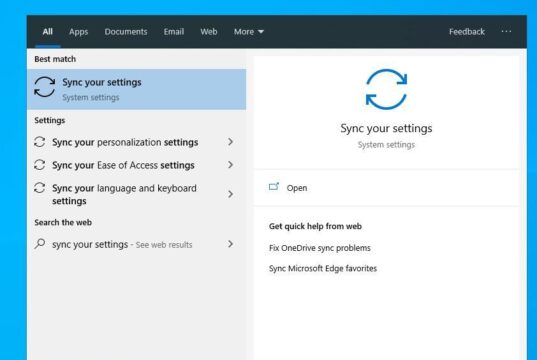Switch to the Documents tab
Viewport: 537px width, 360px height.
[126, 32]
